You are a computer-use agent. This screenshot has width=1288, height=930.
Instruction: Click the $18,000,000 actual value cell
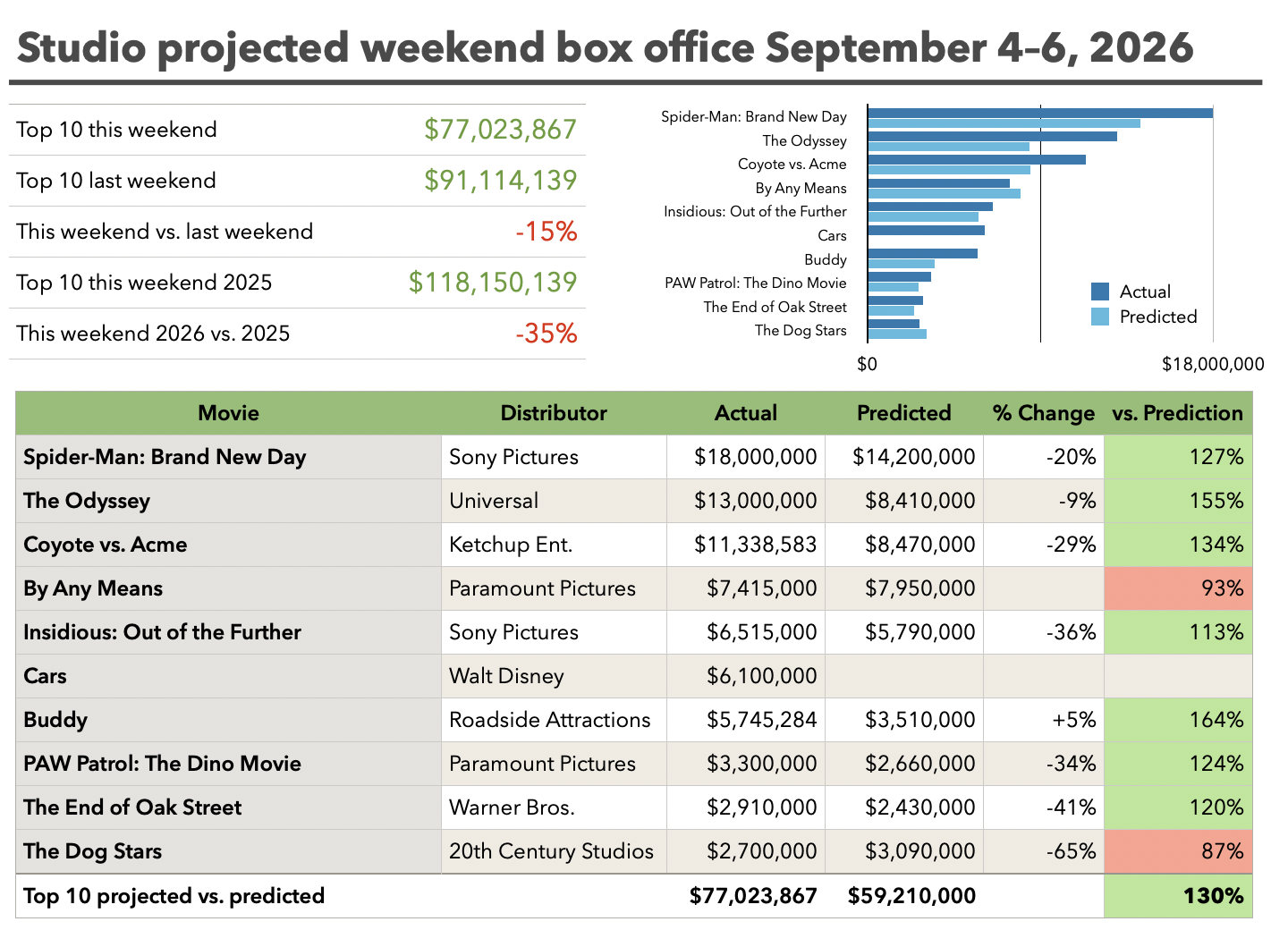point(746,457)
